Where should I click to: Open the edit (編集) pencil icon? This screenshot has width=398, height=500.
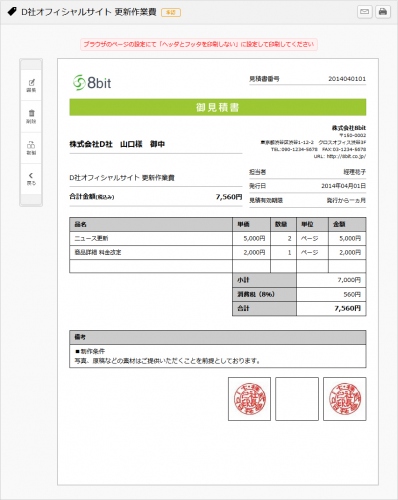click(x=31, y=85)
